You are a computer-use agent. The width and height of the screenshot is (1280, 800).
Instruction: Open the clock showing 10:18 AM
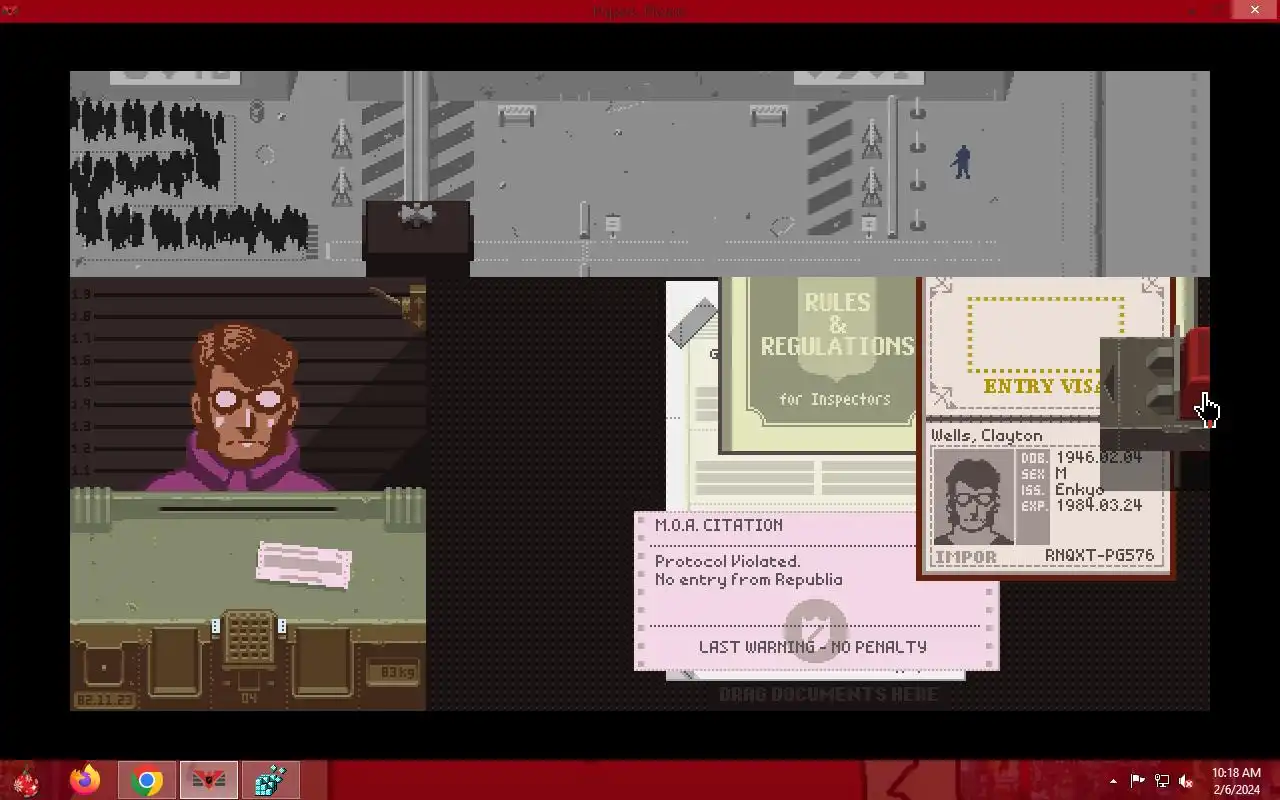click(x=1236, y=781)
